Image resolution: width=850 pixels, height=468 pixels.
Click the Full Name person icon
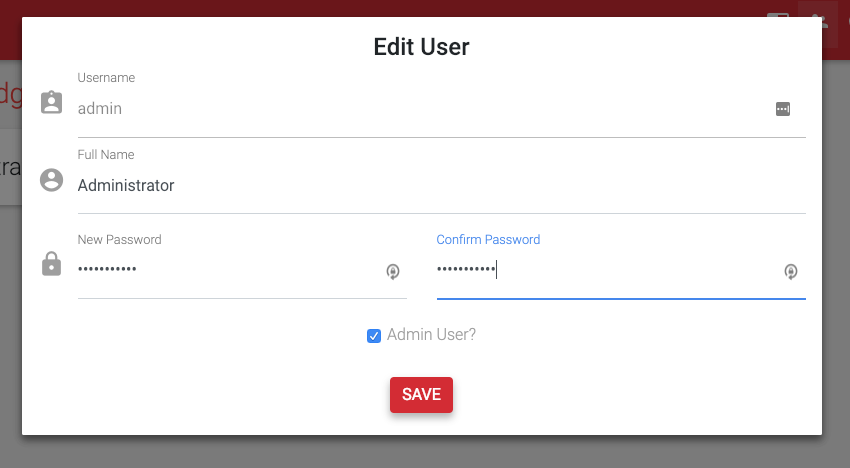click(51, 180)
